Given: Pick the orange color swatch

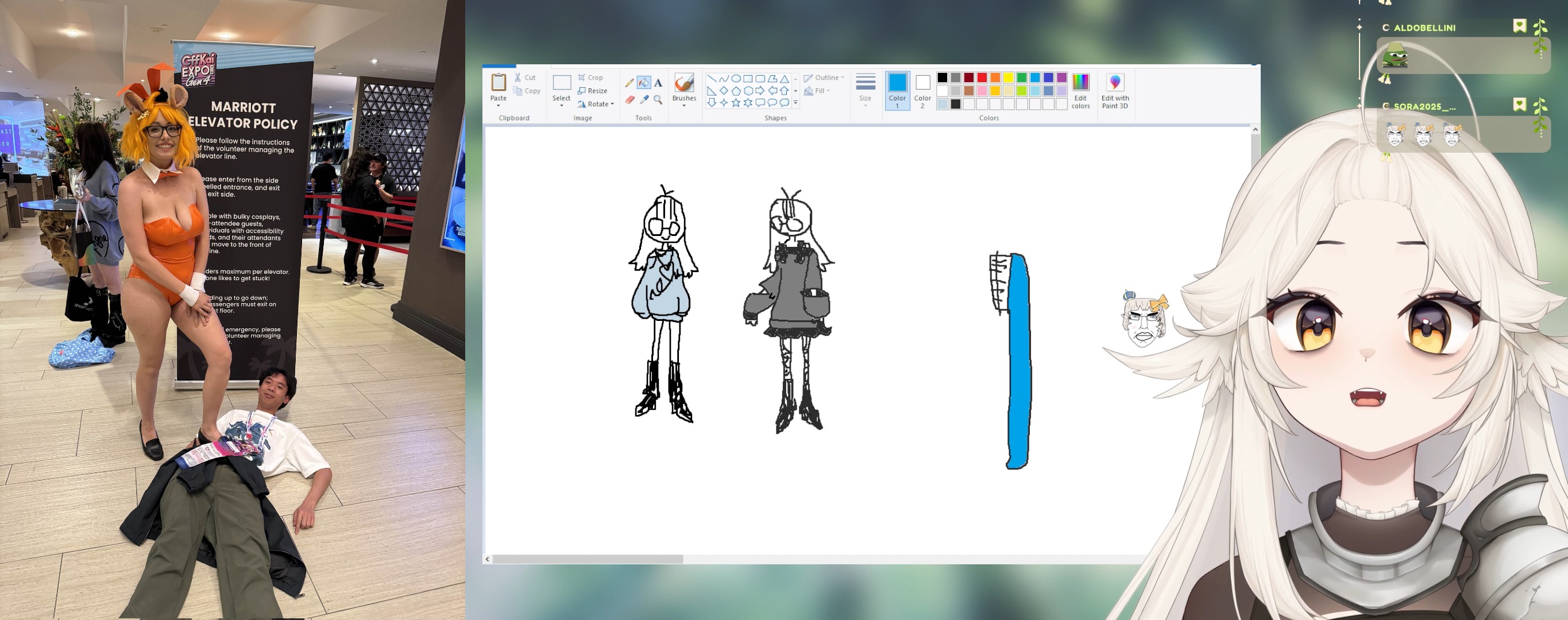Looking at the screenshot, I should [995, 77].
